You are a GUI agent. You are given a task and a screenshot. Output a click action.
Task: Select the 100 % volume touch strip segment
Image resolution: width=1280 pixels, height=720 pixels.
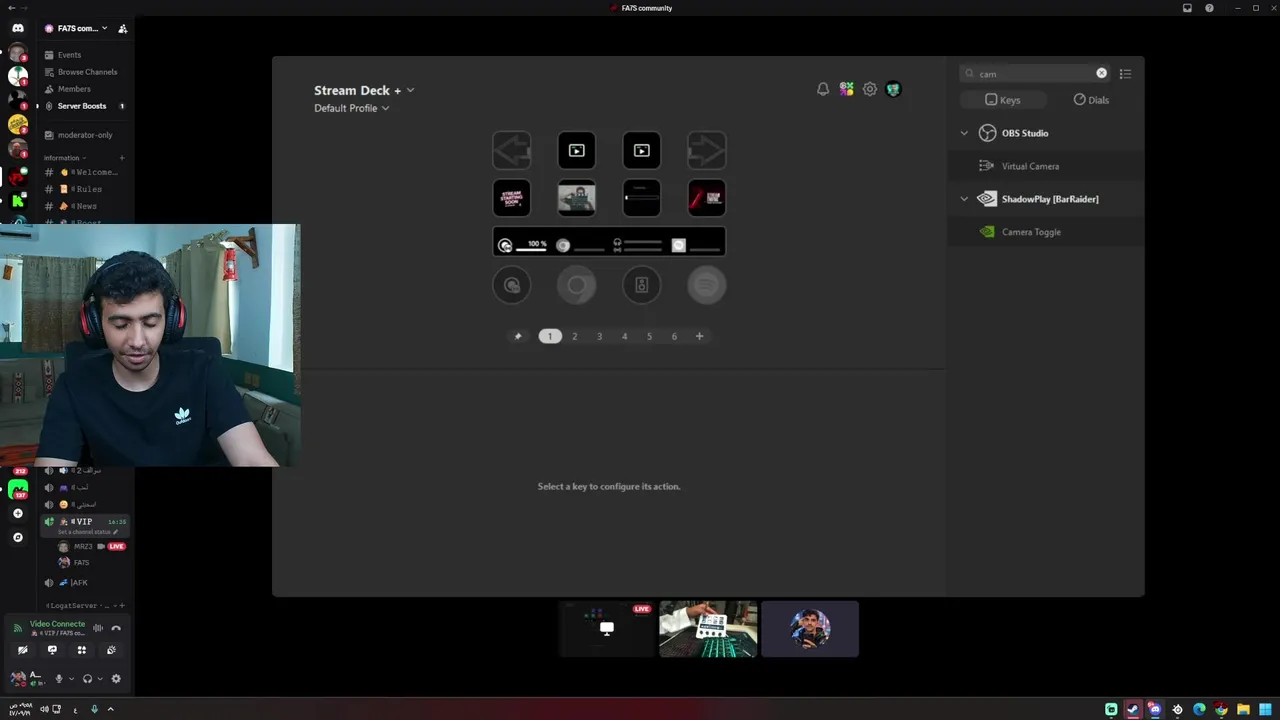[523, 244]
